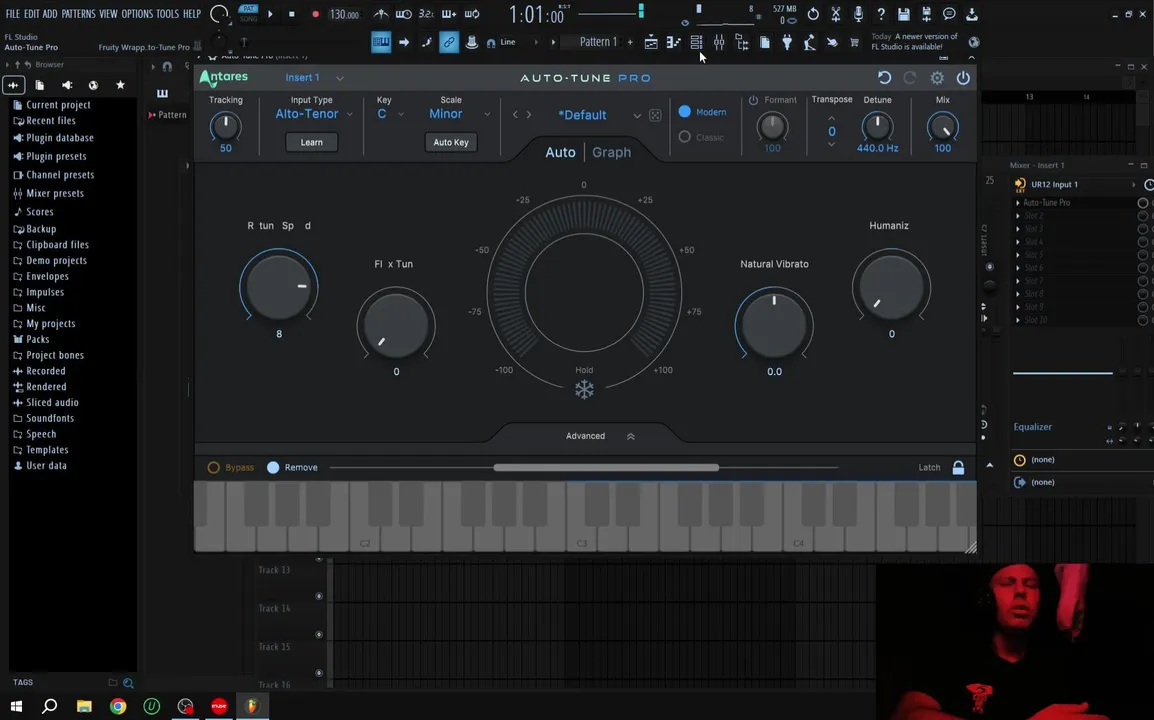Click the help question mark icon

[x=881, y=14]
